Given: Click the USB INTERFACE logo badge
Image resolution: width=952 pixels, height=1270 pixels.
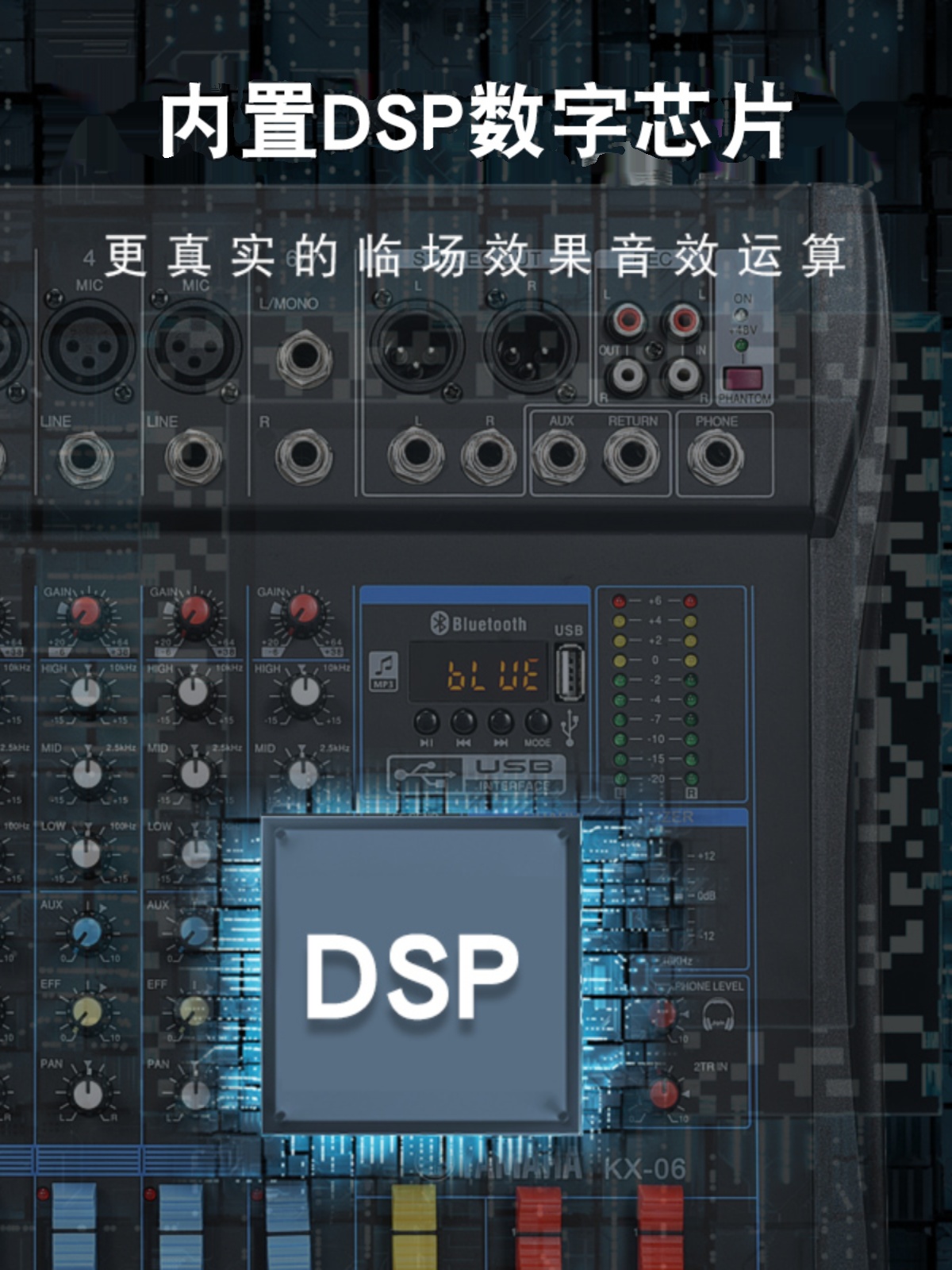Looking at the screenshot, I should (477, 774).
